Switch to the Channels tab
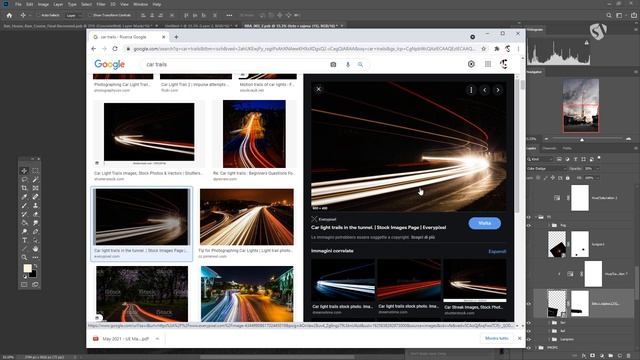This screenshot has width=640, height=360. click(549, 148)
